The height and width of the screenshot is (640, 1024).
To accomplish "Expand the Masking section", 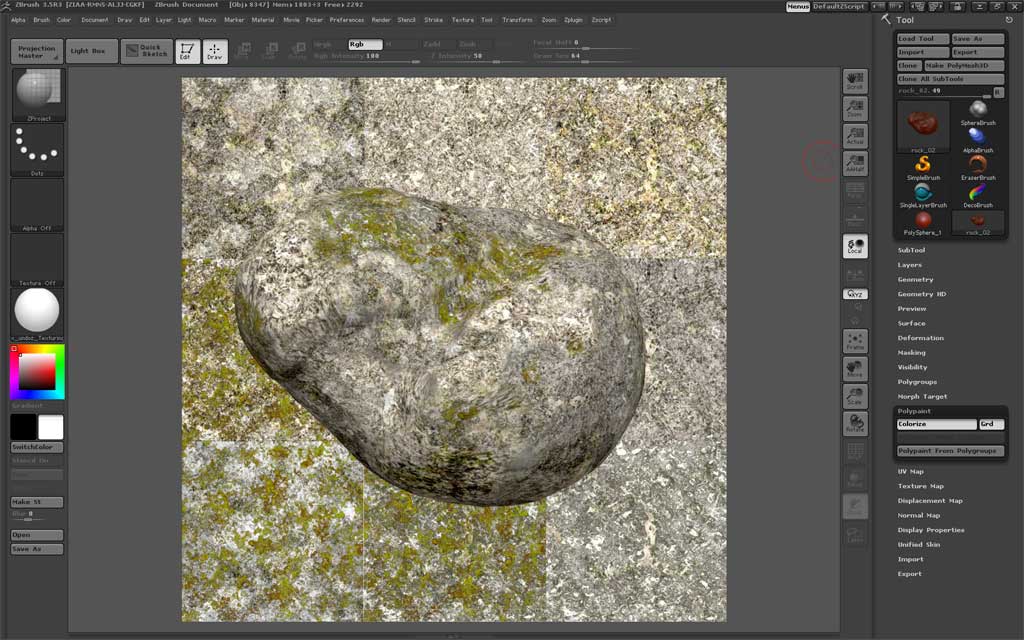I will click(x=911, y=353).
